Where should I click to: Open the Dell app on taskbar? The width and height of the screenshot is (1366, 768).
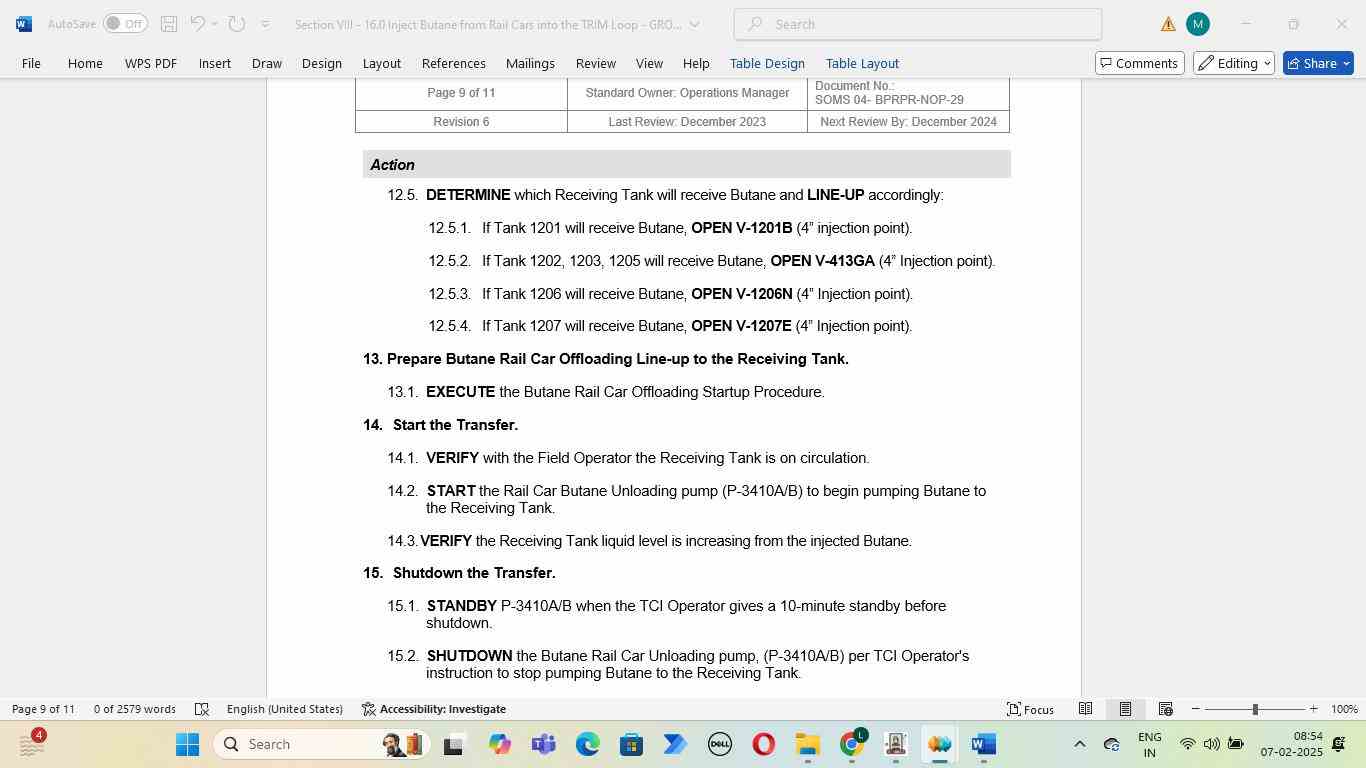tap(719, 744)
